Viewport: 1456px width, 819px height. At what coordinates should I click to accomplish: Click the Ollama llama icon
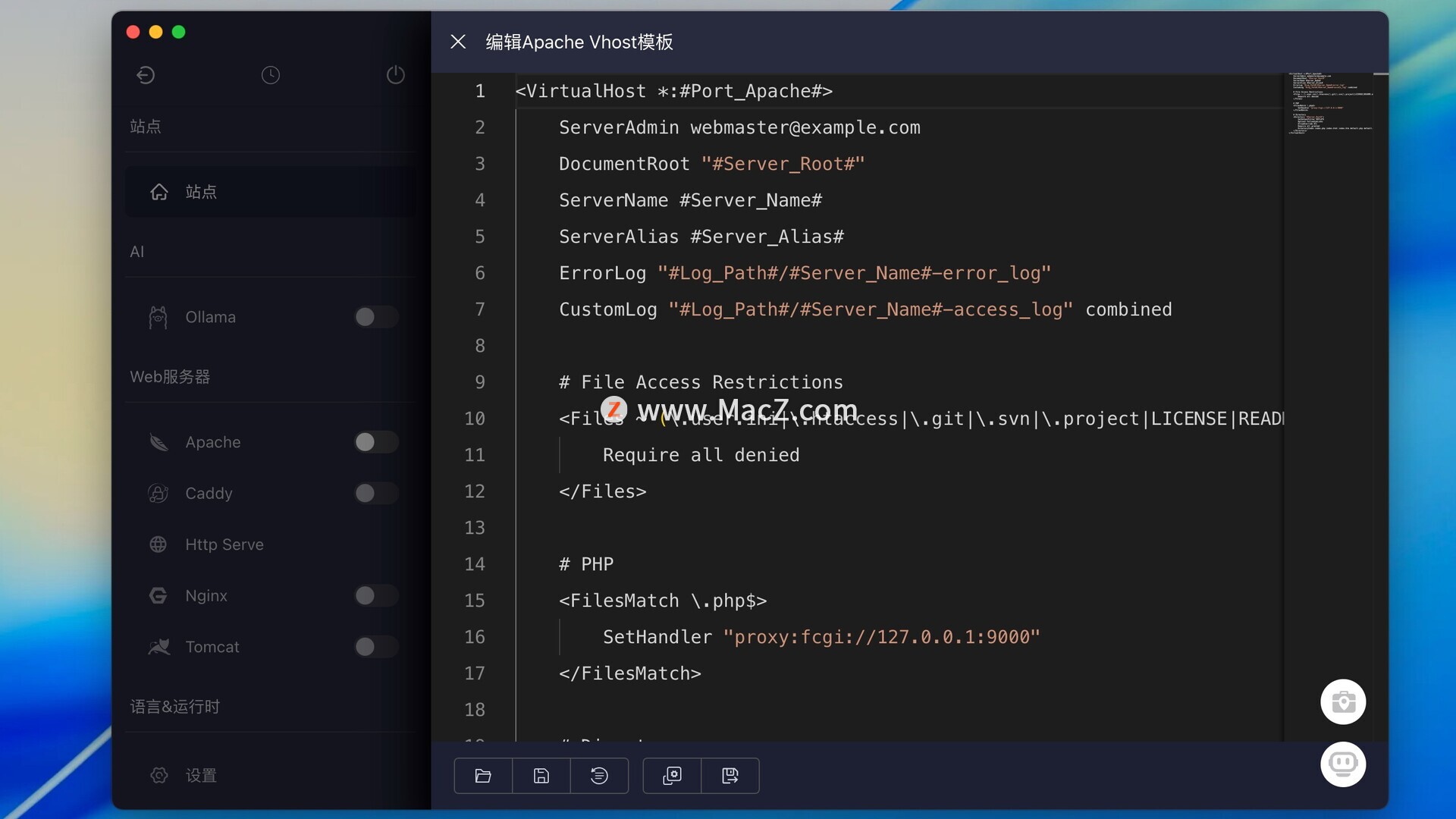coord(158,317)
